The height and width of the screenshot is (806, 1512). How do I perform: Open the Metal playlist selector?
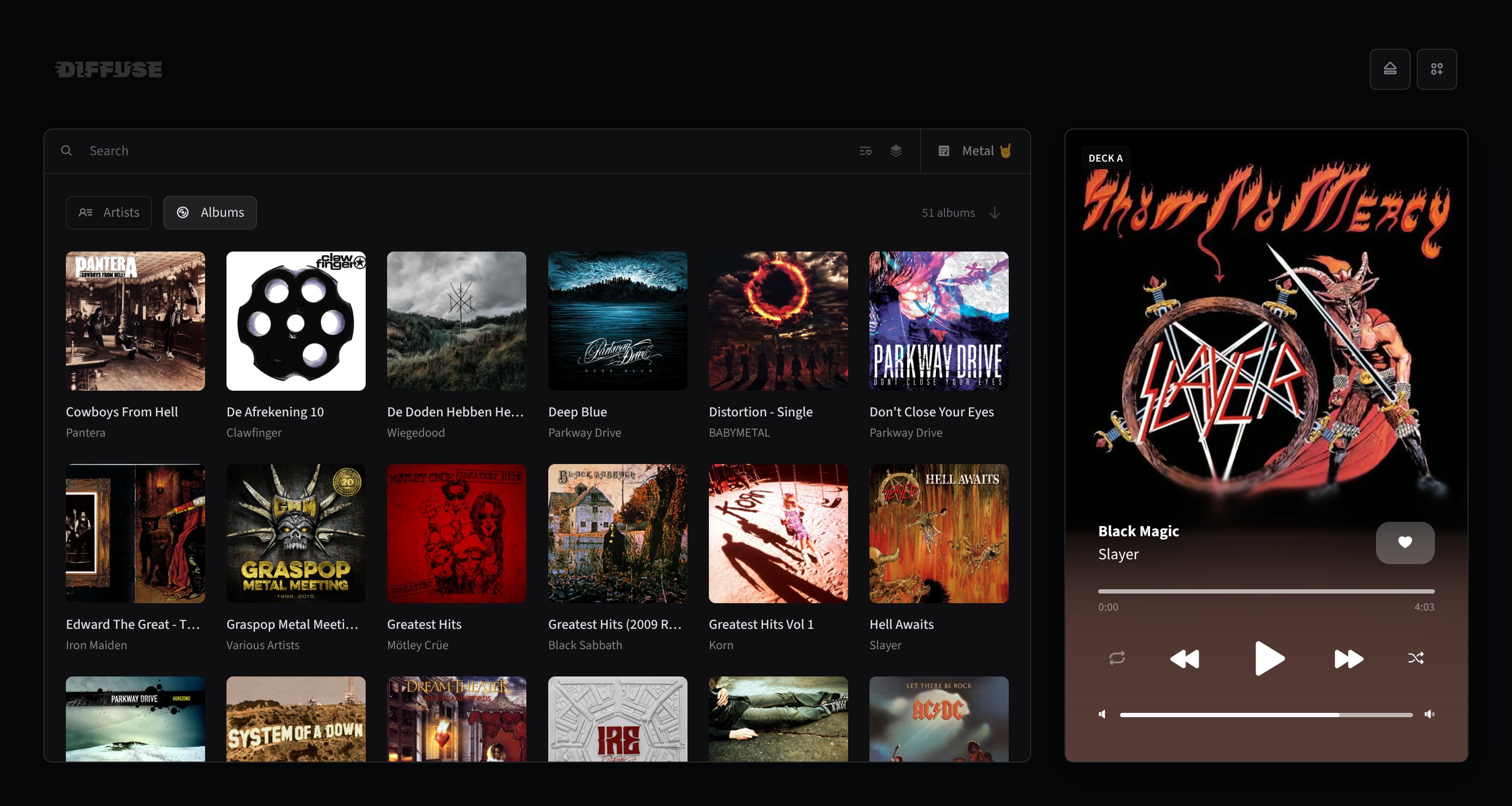[x=975, y=151]
